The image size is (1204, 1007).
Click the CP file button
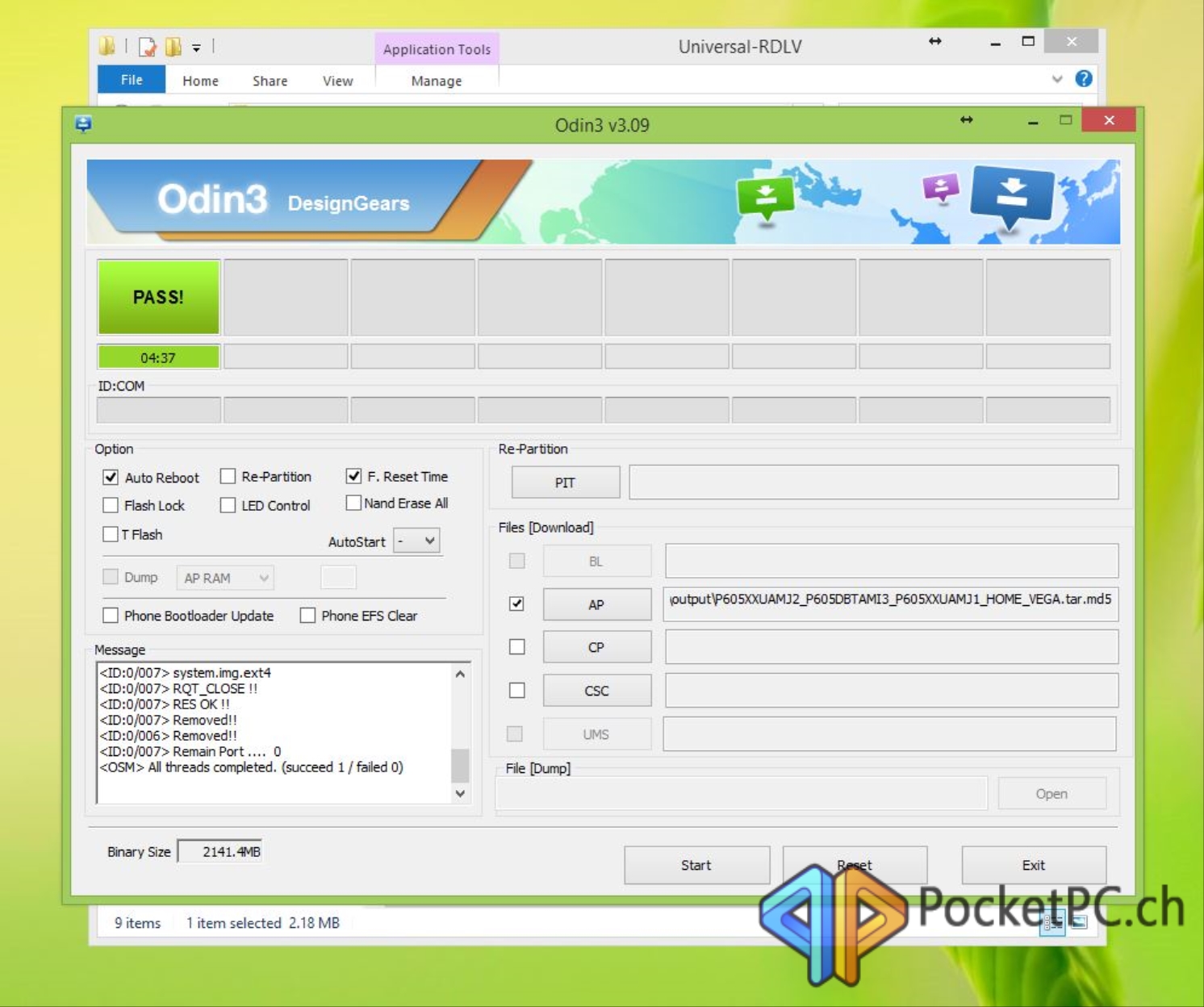597,647
